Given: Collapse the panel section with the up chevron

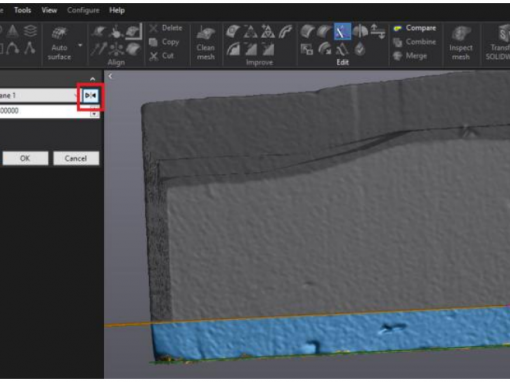Looking at the screenshot, I should [92, 79].
